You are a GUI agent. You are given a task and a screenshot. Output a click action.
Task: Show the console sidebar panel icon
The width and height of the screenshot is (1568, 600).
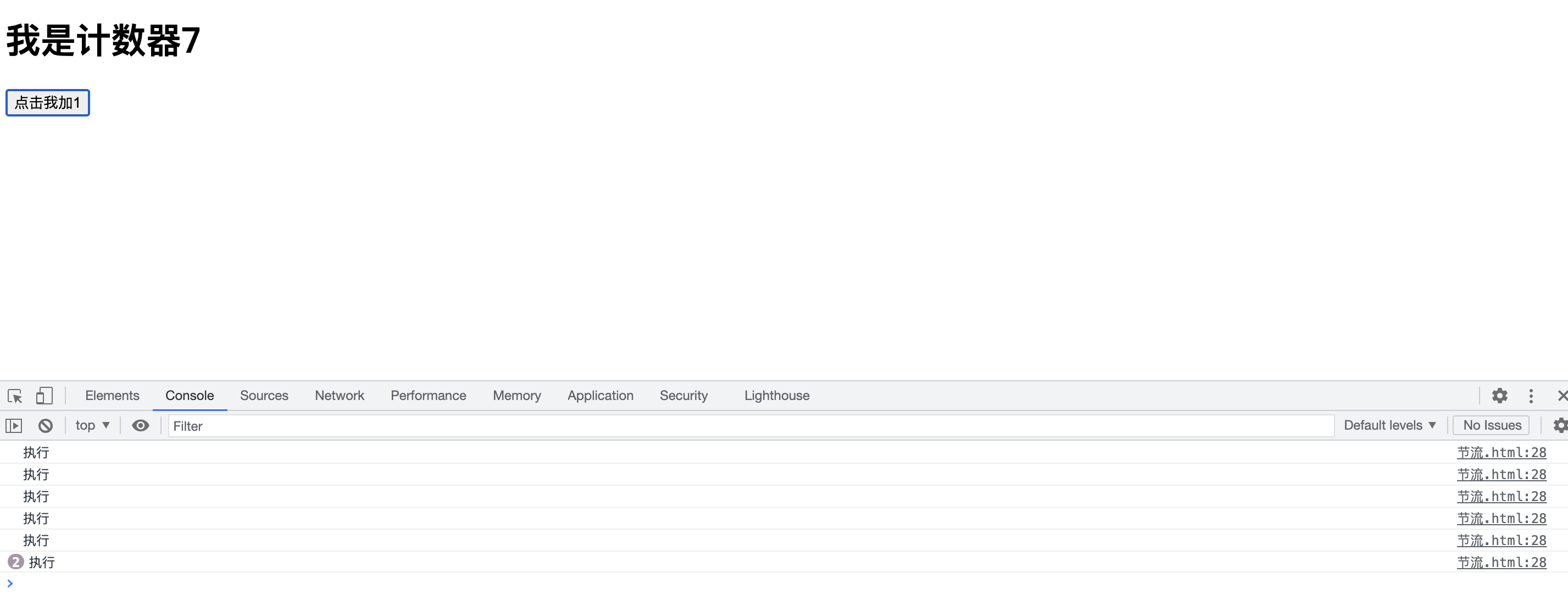(x=13, y=425)
